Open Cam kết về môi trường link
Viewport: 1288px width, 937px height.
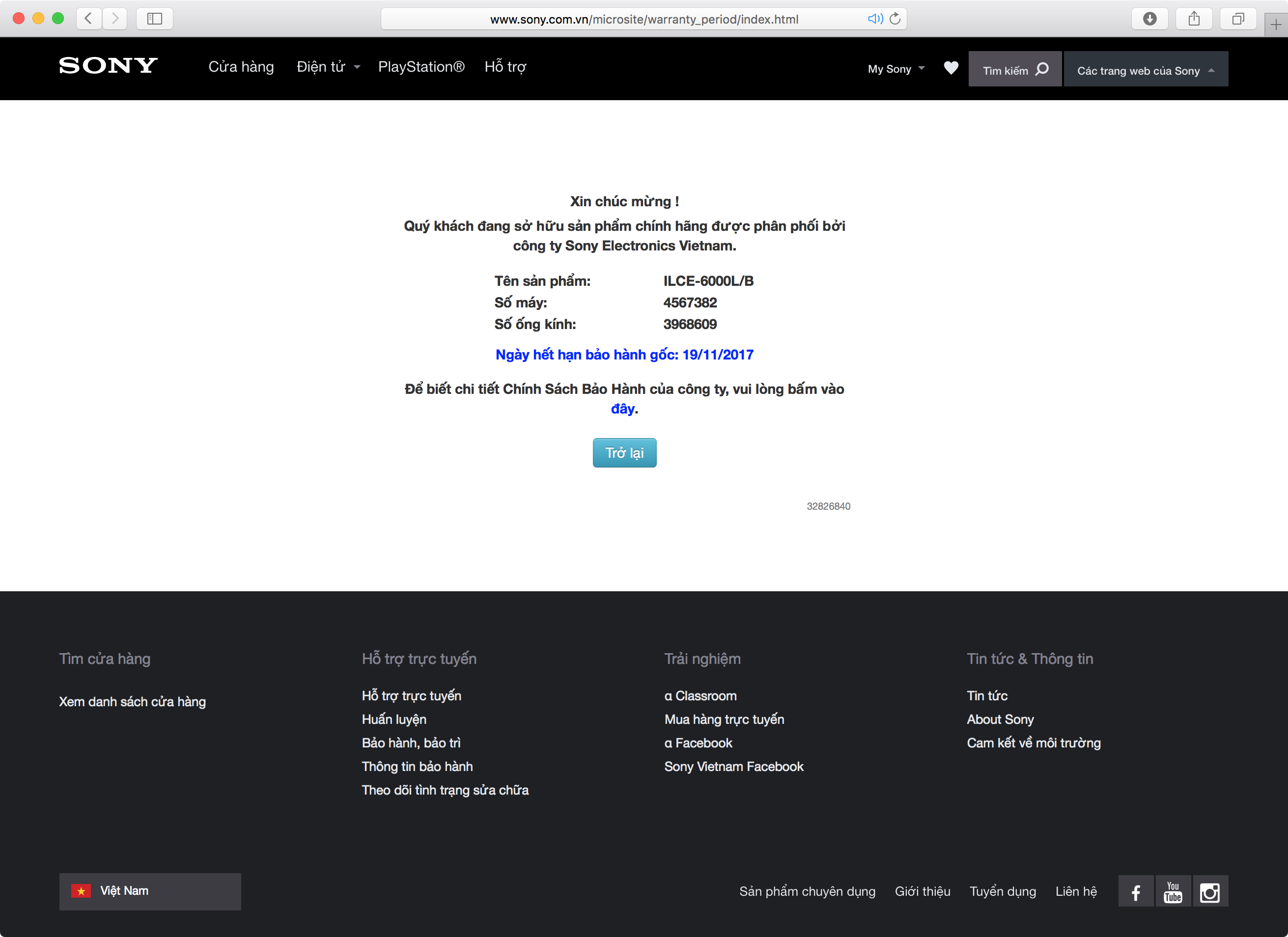tap(1034, 743)
